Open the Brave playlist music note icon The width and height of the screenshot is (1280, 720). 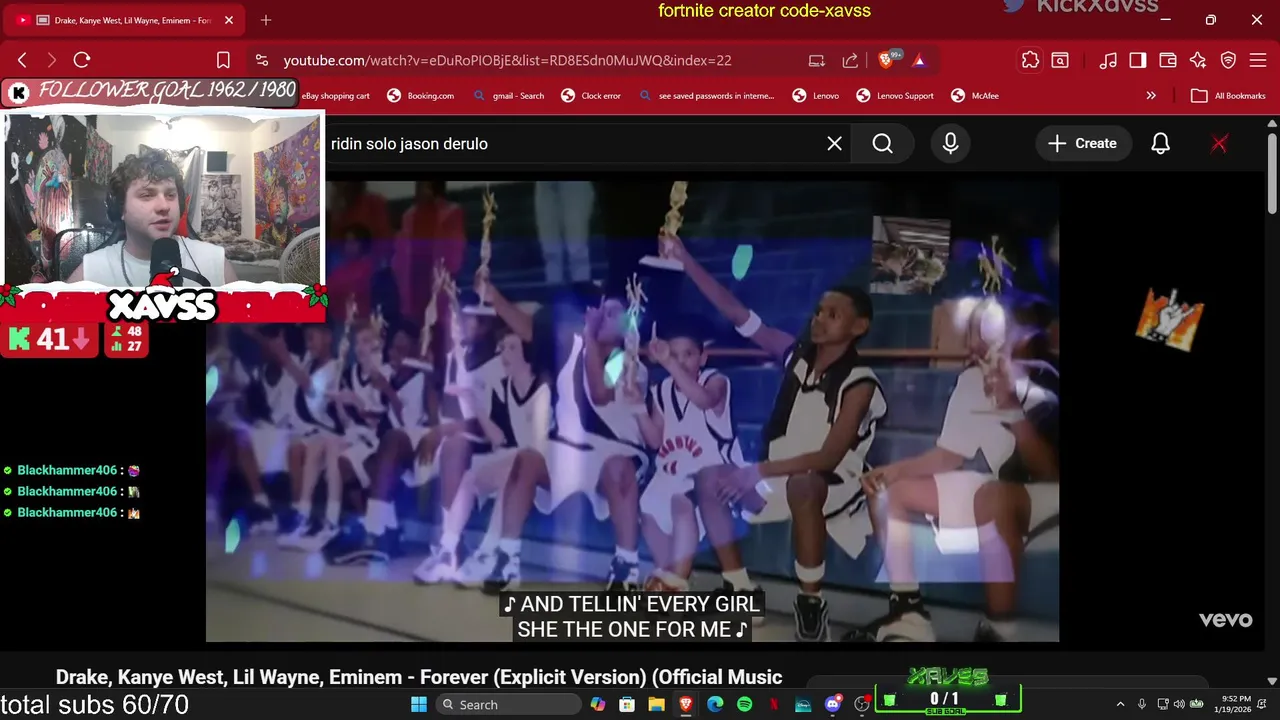click(x=1108, y=60)
